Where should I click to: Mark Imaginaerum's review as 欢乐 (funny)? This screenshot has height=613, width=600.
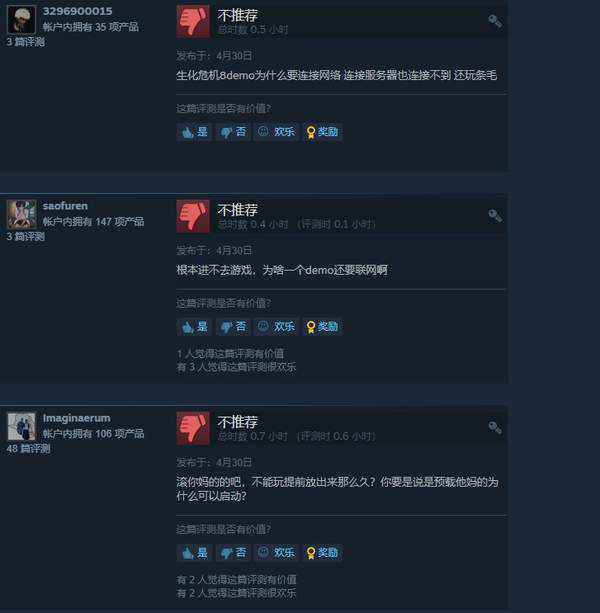pos(276,553)
